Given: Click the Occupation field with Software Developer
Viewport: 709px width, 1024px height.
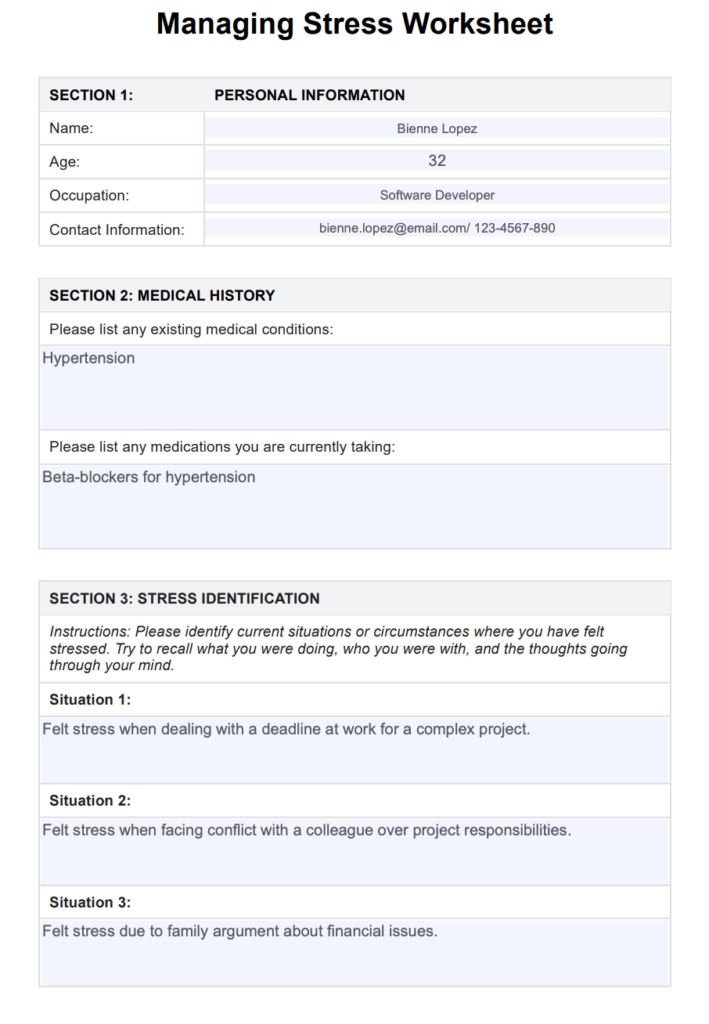Looking at the screenshot, I should click(x=437, y=195).
